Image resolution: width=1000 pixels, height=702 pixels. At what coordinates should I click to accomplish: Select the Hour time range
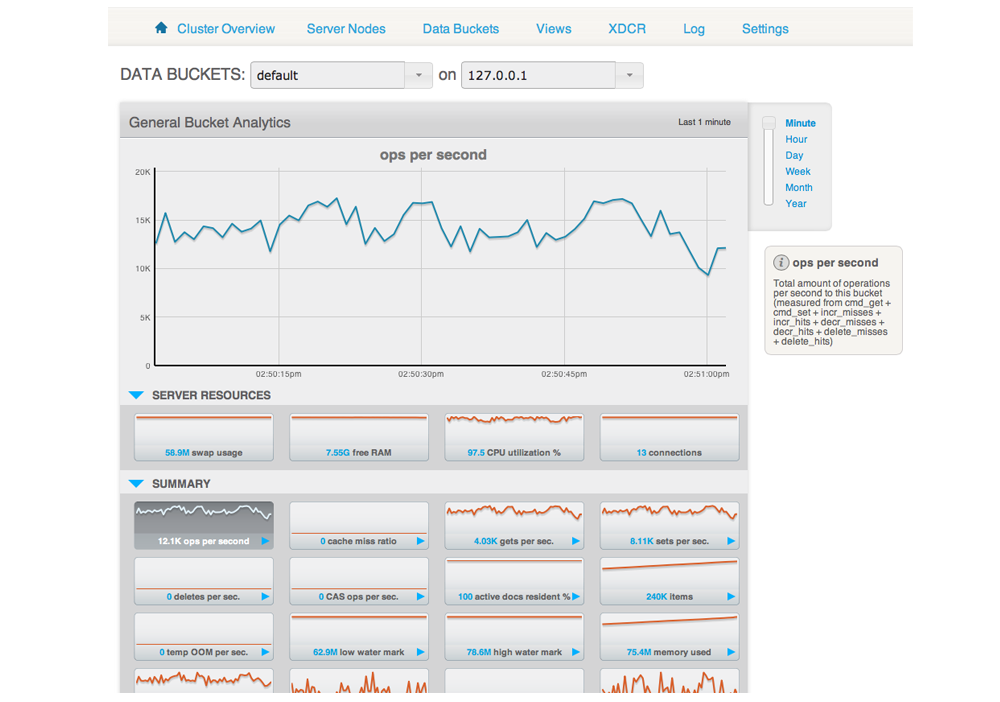pos(796,139)
